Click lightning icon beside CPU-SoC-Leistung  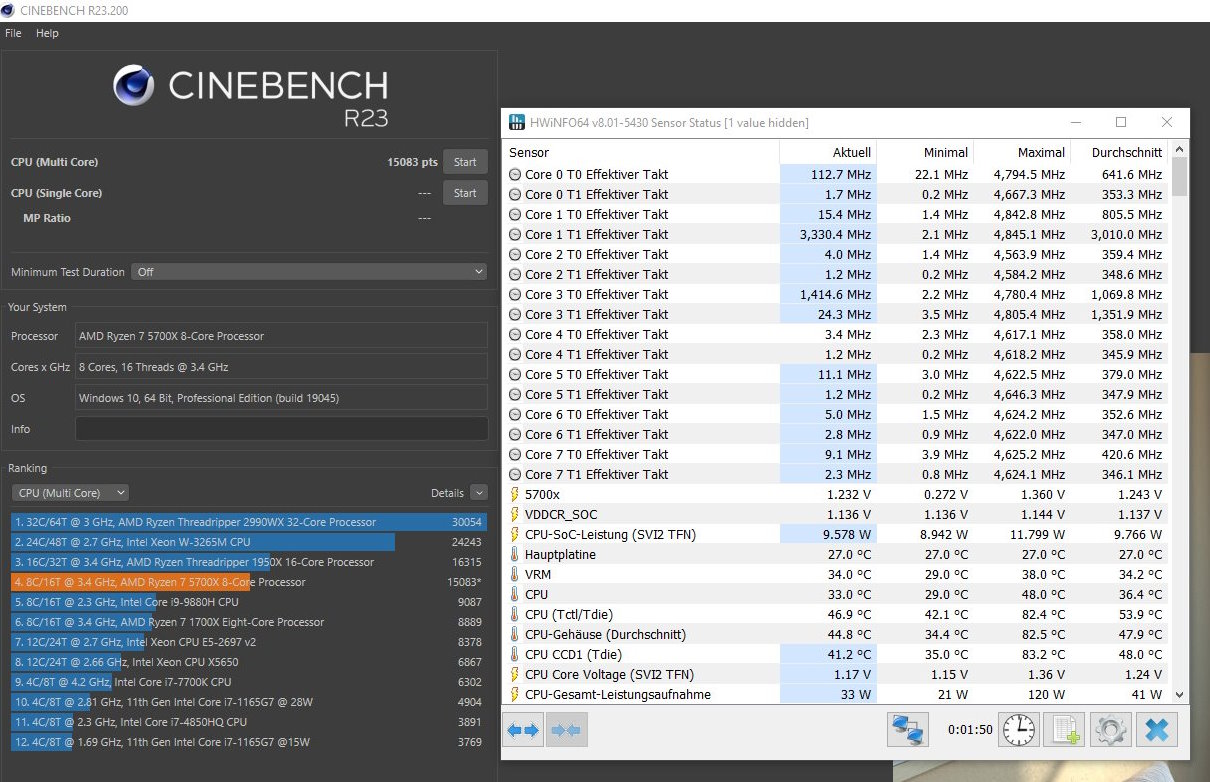515,534
